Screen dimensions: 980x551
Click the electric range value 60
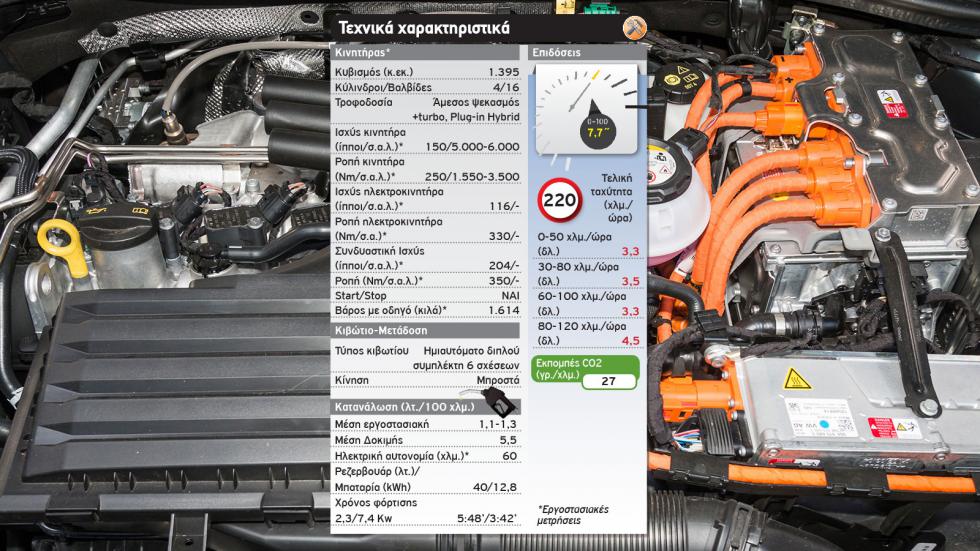510,456
